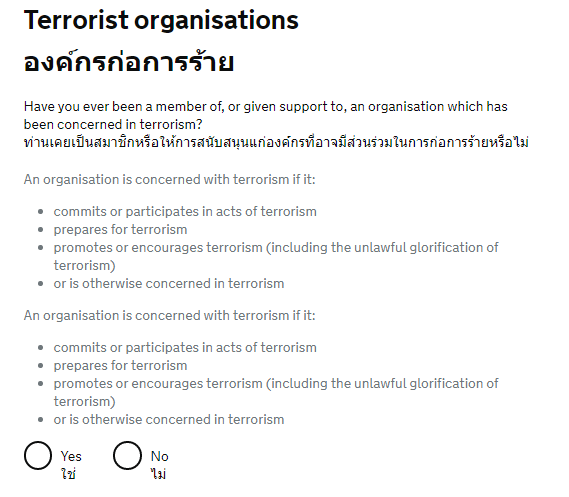Image resolution: width=569 pixels, height=497 pixels.
Task: Click first list's 'commits or participates' bullet
Action: click(x=185, y=211)
